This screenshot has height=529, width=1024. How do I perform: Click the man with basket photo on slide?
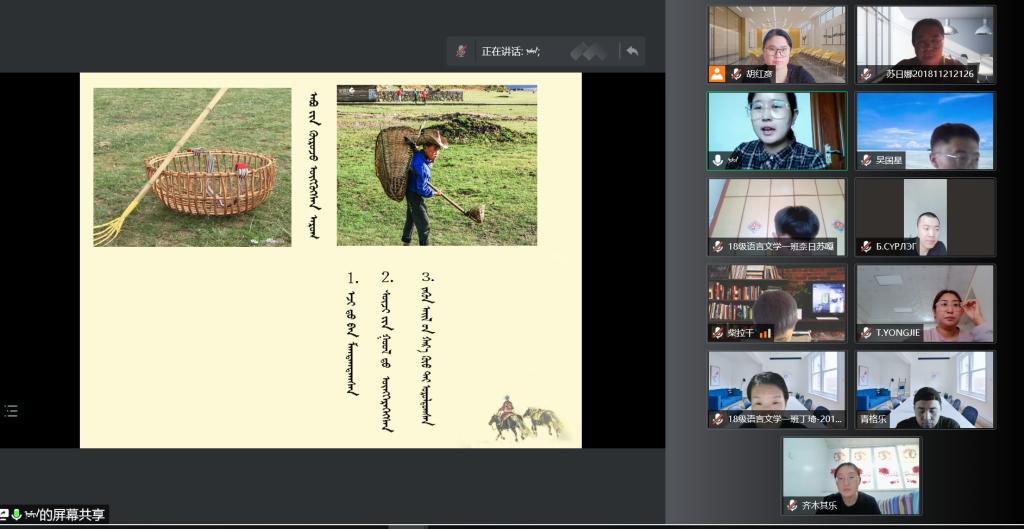point(436,165)
